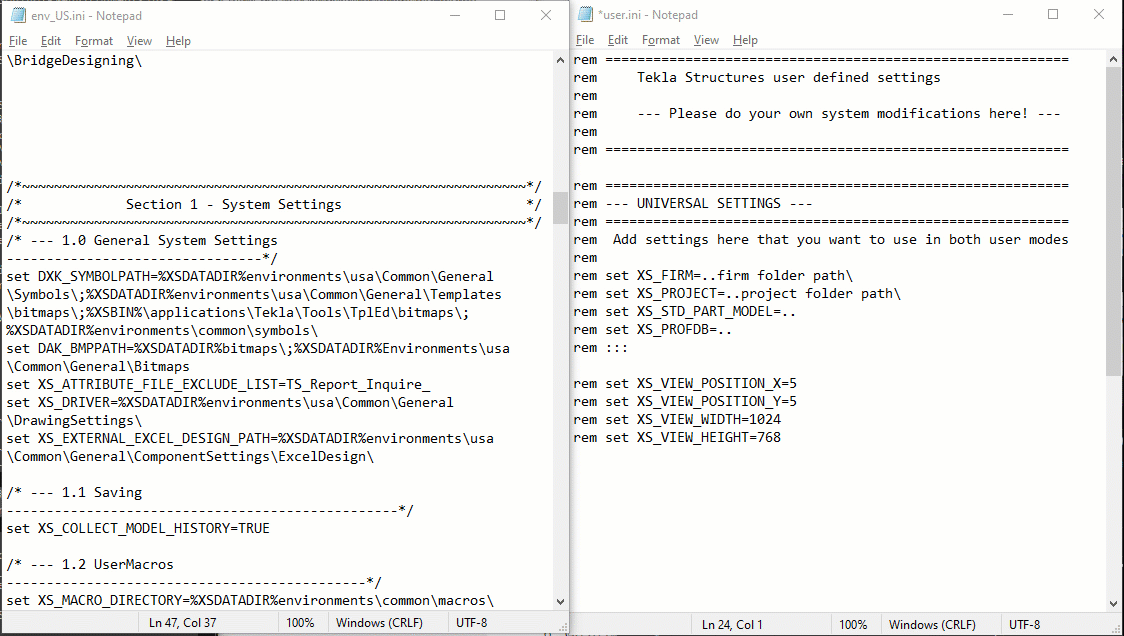Open View menu in user.ini window
This screenshot has width=1124, height=636.
706,40
